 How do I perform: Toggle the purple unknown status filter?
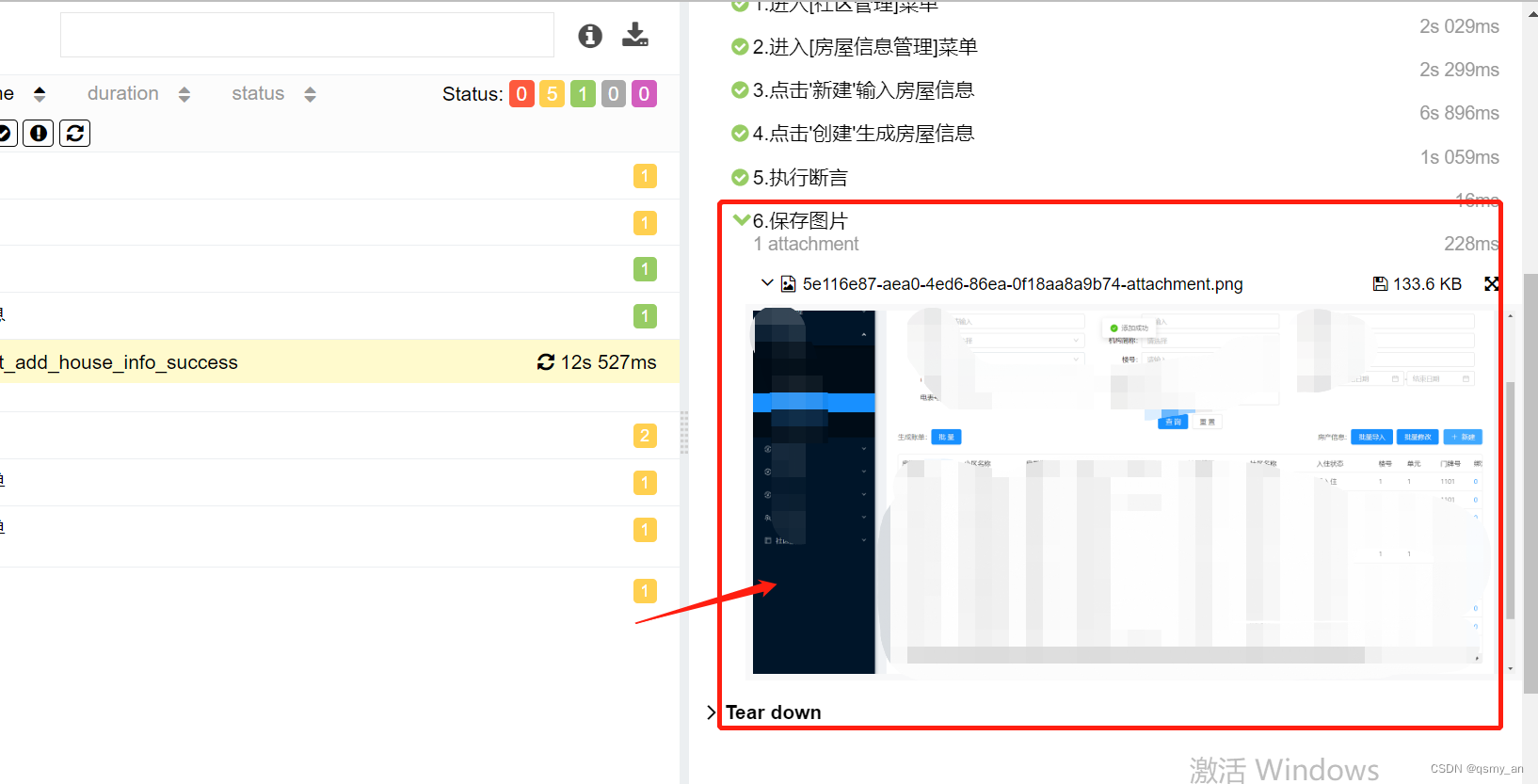644,94
